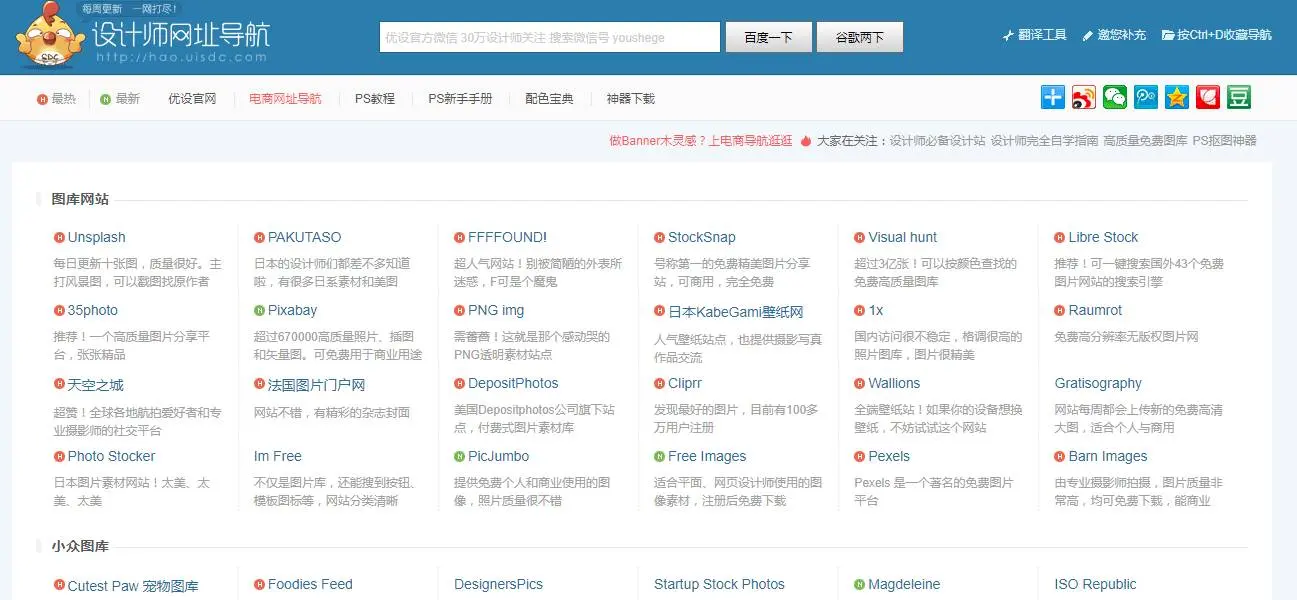The width and height of the screenshot is (1297, 600).
Task: Open the PS新手手册 nav item
Action: coord(460,99)
